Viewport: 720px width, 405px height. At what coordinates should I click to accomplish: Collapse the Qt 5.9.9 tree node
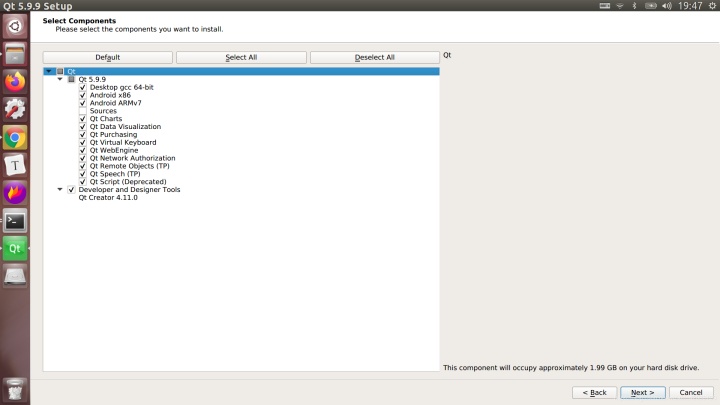pyautogui.click(x=60, y=79)
